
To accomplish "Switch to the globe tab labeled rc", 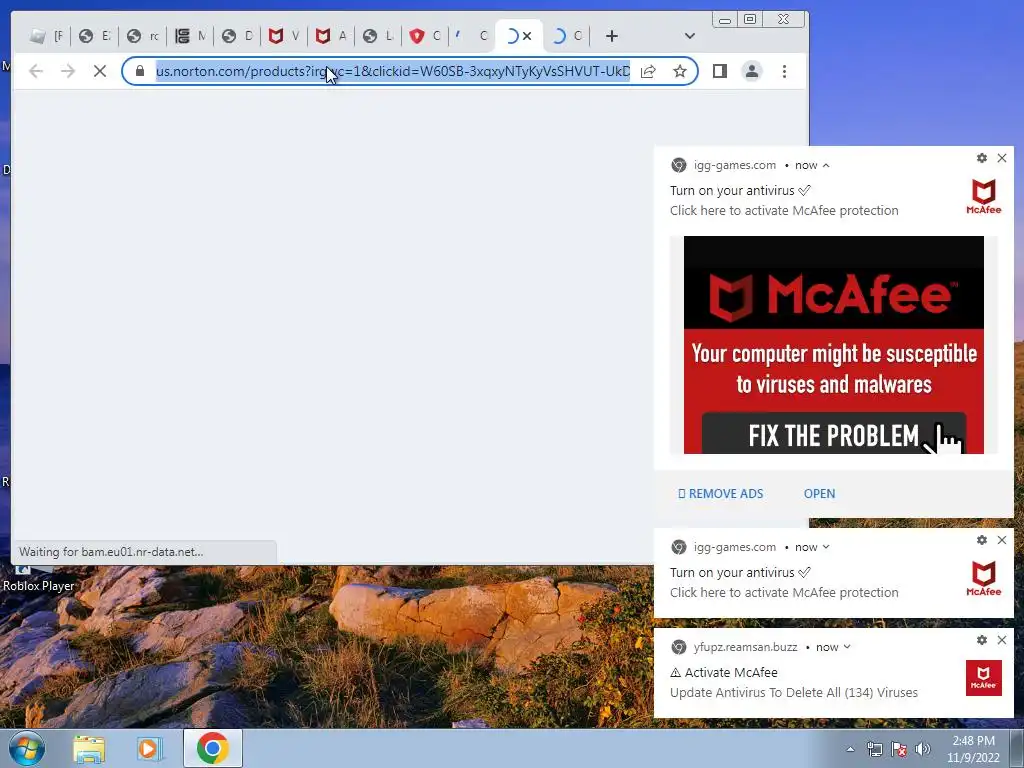I will (143, 37).
